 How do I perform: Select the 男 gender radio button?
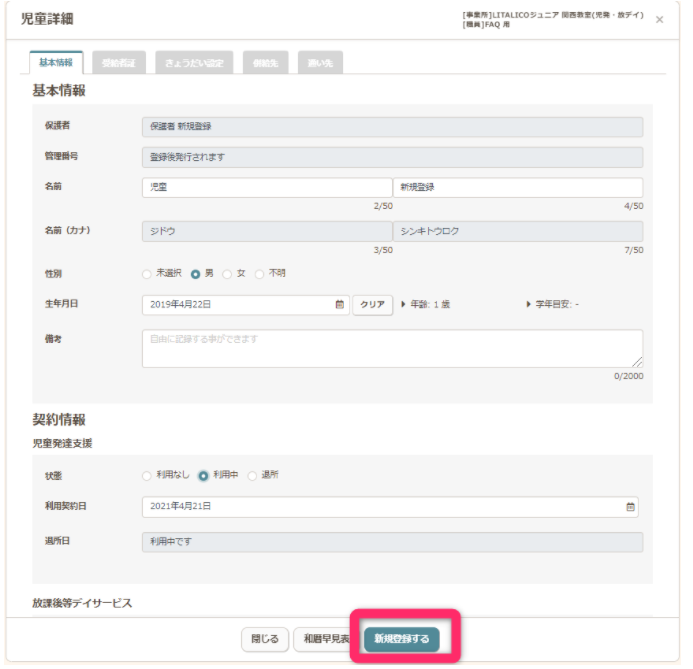pos(196,273)
